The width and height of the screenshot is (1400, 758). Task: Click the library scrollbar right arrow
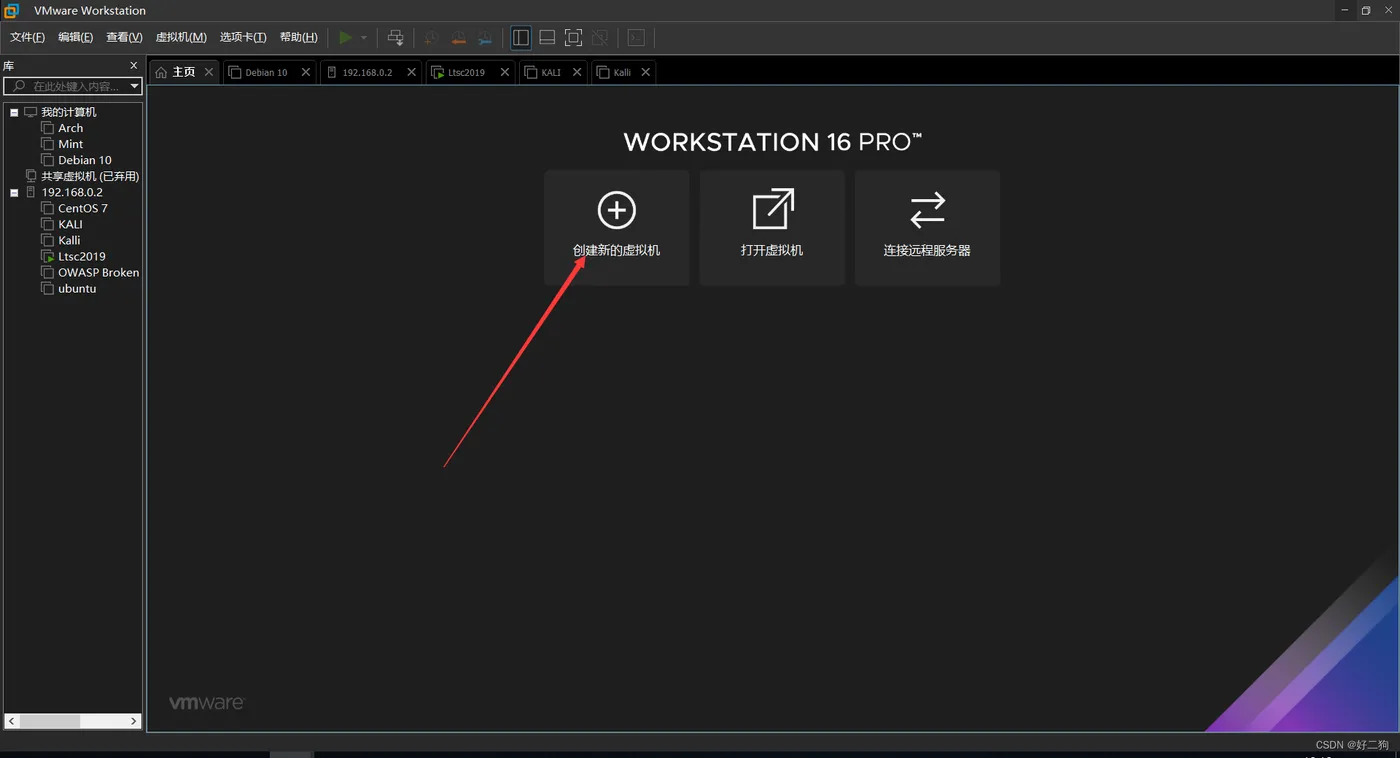click(x=133, y=720)
